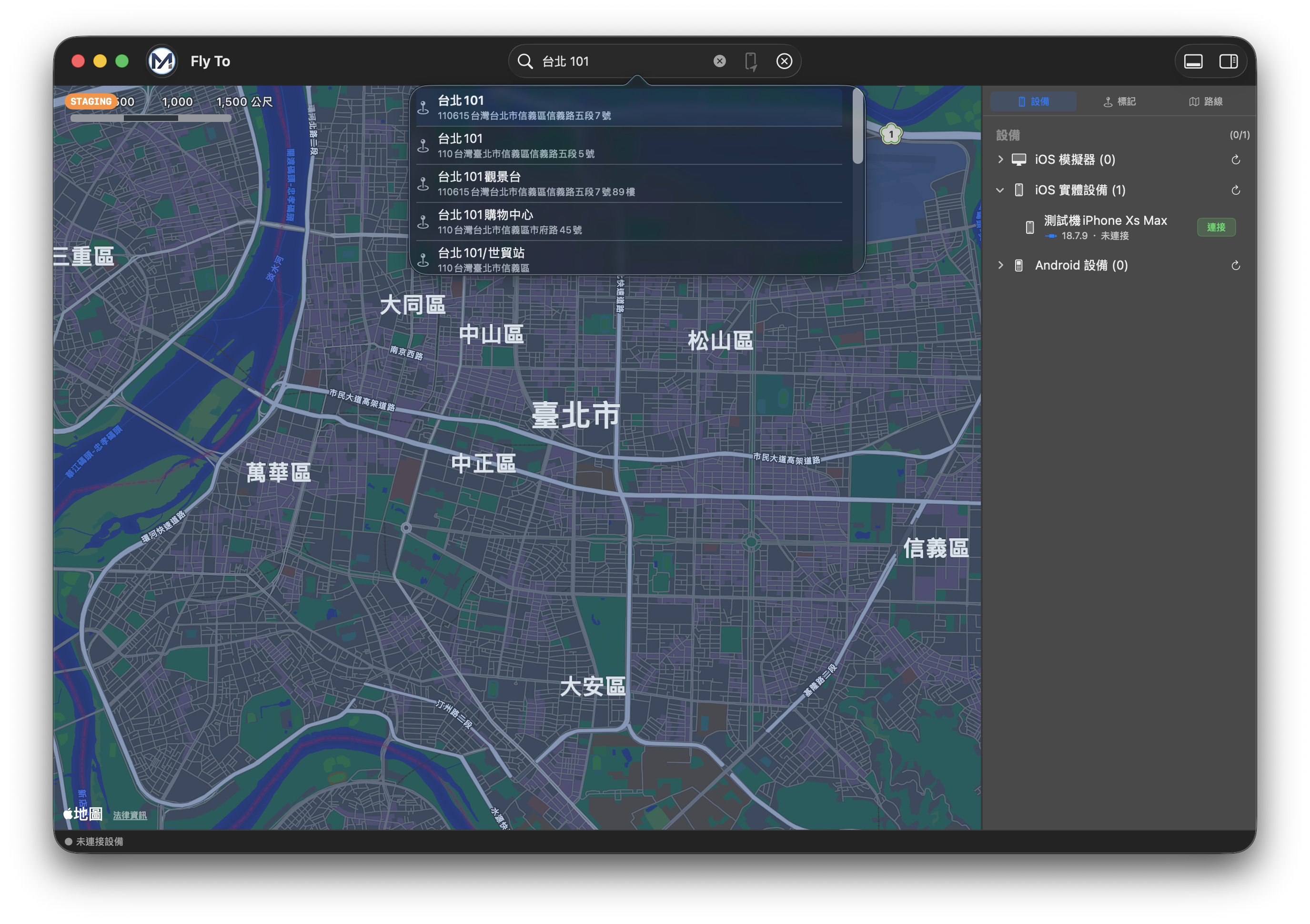Open the 法律資訊 link on the map
The height and width of the screenshot is (924, 1310).
pos(130,815)
